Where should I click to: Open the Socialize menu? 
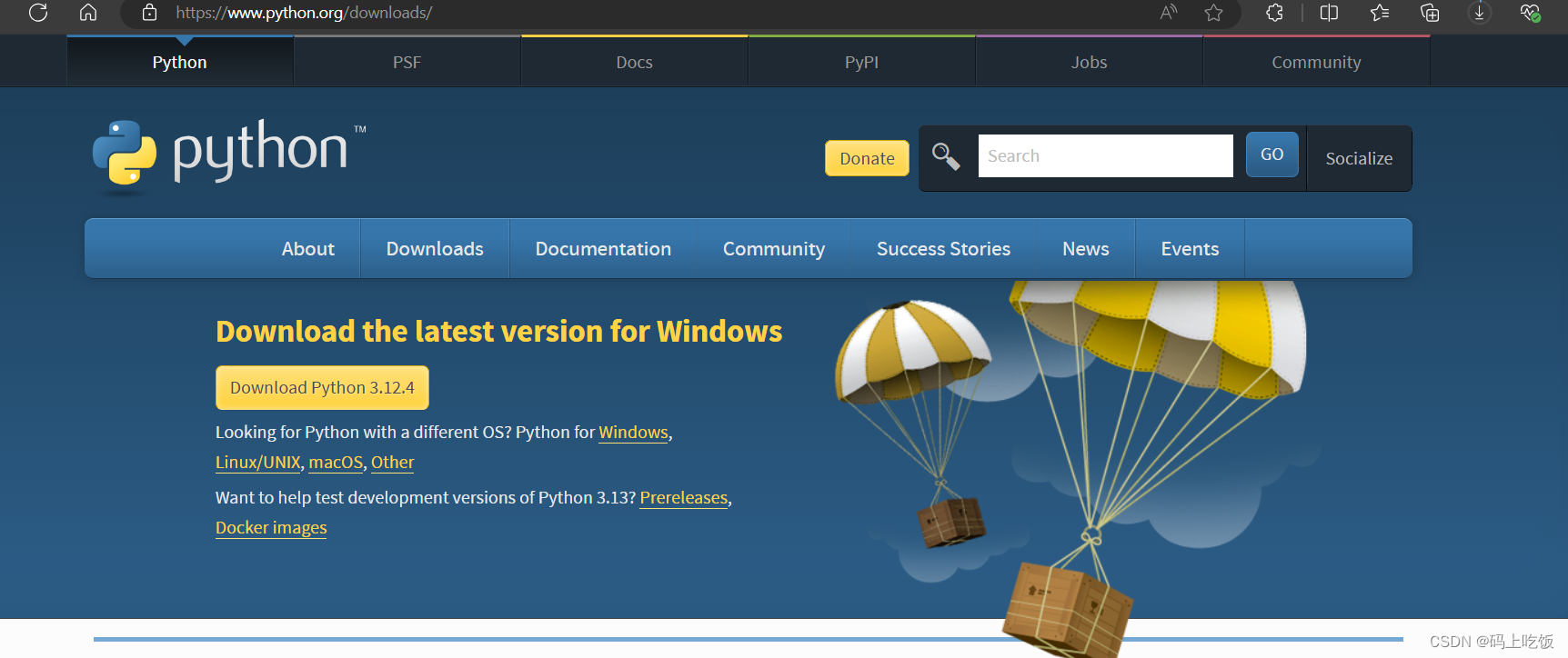pos(1359,158)
